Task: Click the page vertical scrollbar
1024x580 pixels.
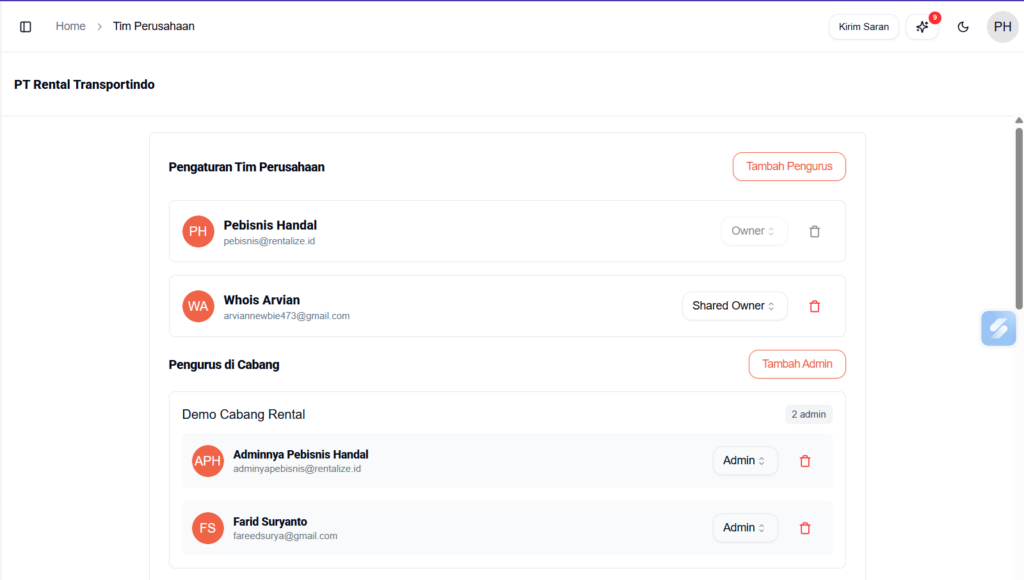Action: [x=1019, y=220]
